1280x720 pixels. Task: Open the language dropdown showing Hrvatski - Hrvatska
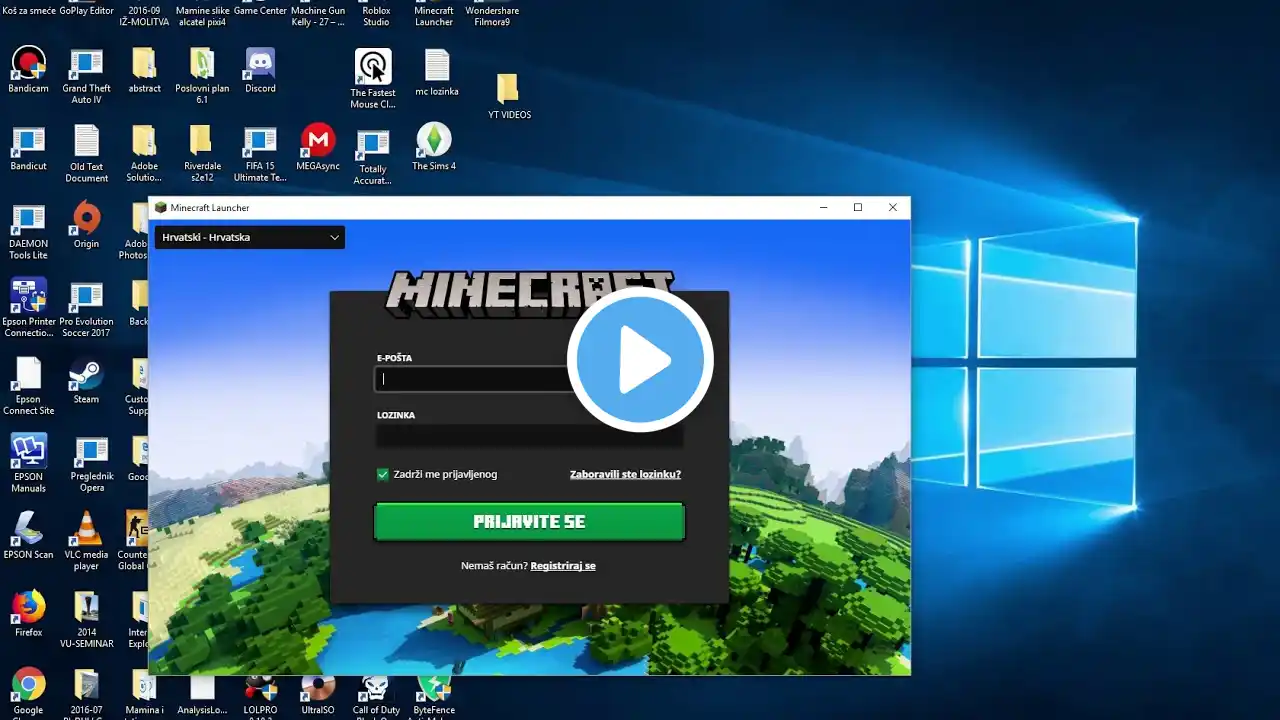[x=250, y=237]
